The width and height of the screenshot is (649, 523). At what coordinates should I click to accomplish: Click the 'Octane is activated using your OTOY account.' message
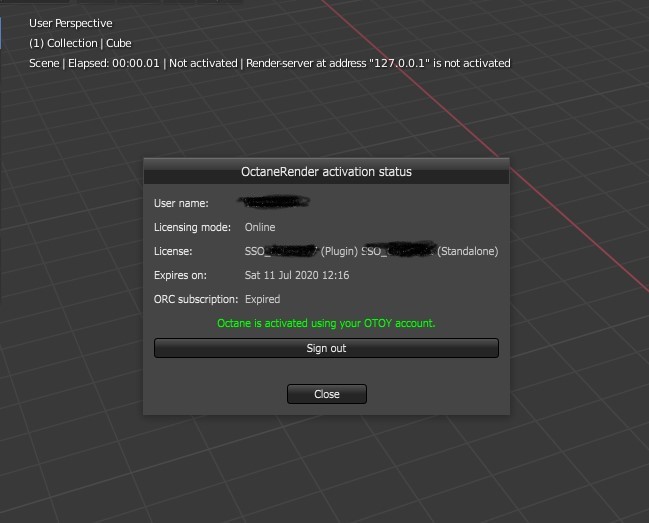(x=326, y=323)
